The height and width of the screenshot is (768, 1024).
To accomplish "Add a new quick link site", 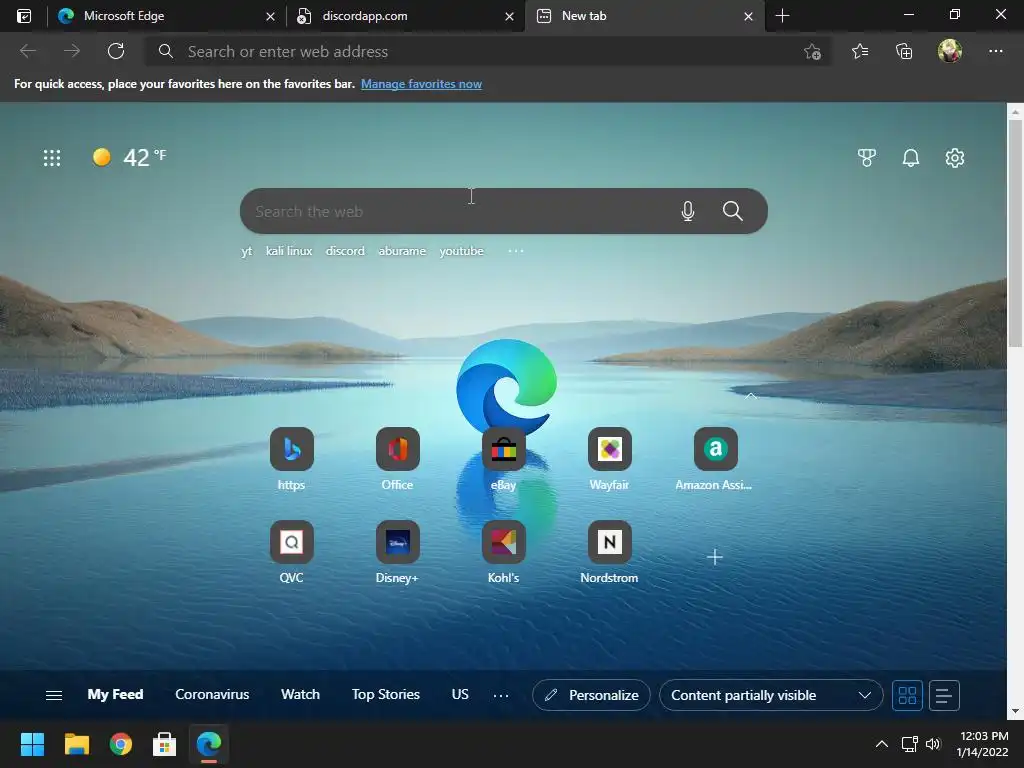I will [x=714, y=556].
